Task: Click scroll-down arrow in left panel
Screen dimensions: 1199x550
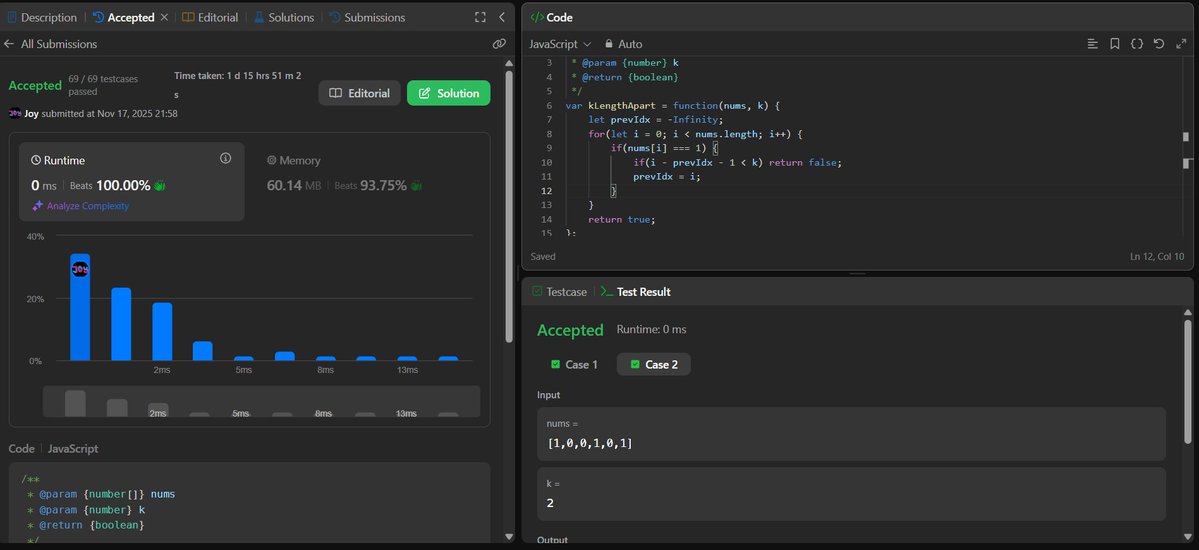Action: pyautogui.click(x=509, y=536)
